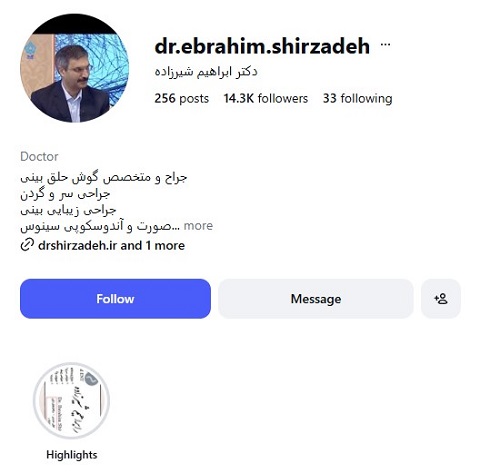View the 14.3K followers list

point(266,98)
